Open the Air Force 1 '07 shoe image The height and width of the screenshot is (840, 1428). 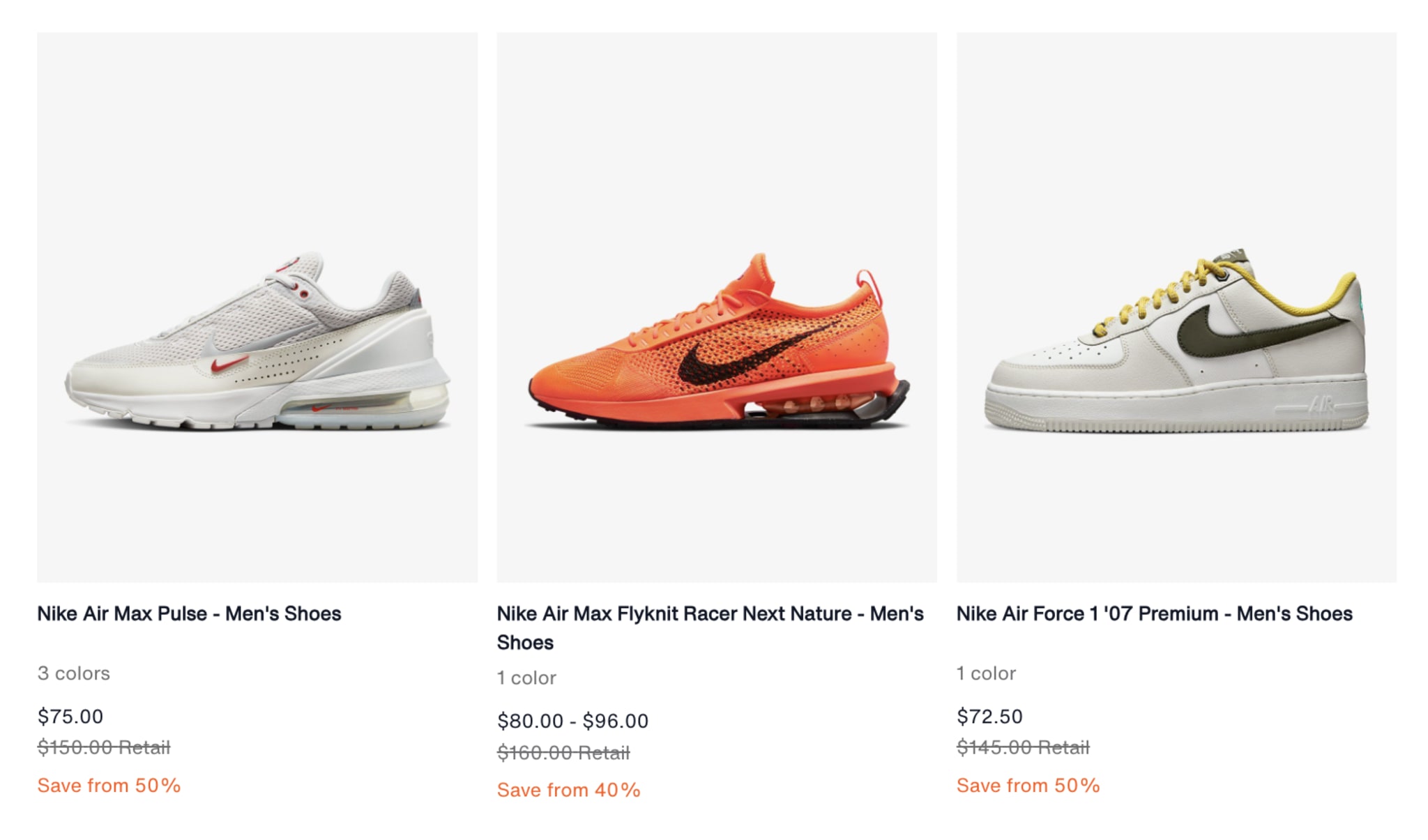pyautogui.click(x=1176, y=307)
